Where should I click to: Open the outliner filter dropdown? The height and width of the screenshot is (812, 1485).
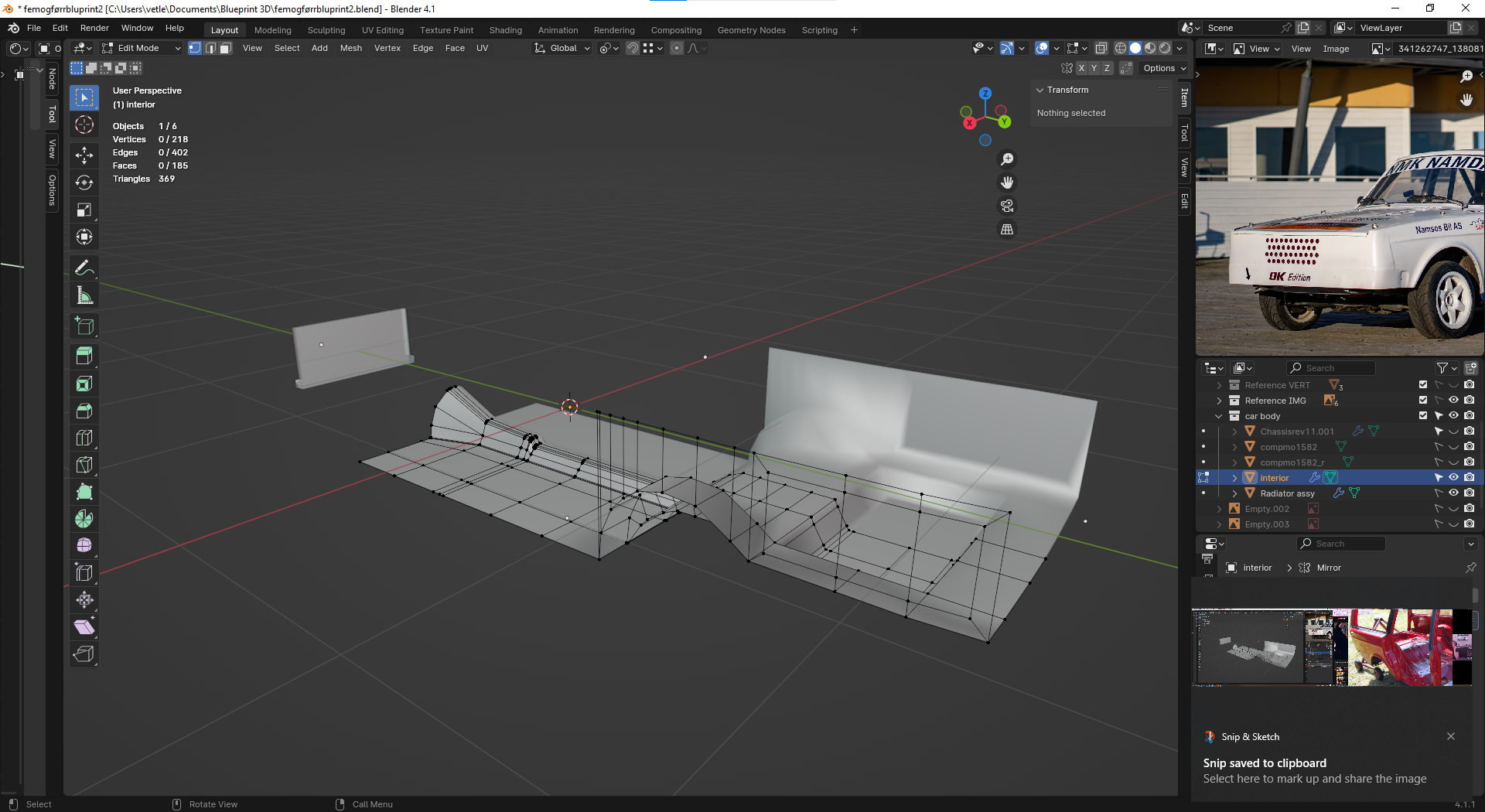[1447, 368]
